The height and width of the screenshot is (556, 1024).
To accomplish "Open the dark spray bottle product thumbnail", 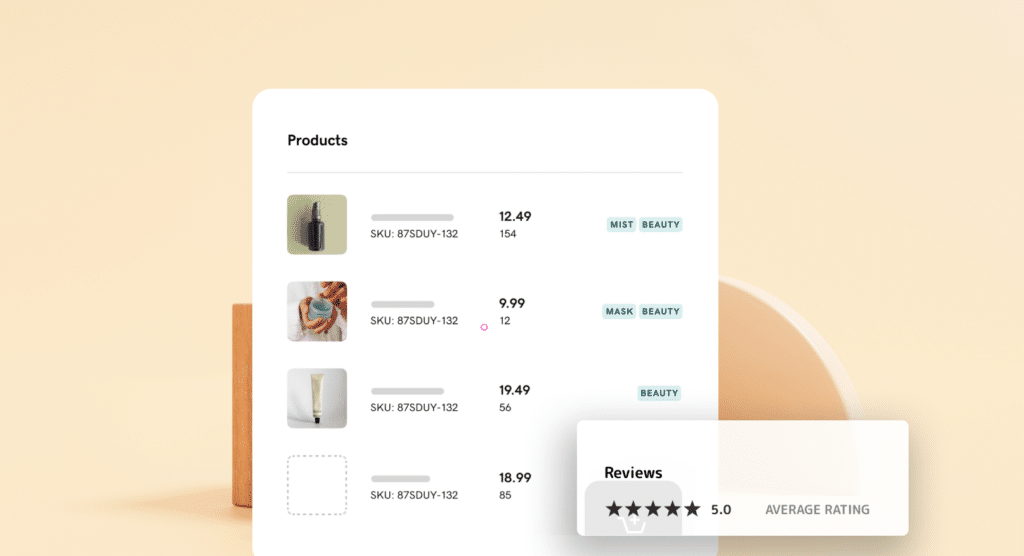I will pyautogui.click(x=317, y=224).
